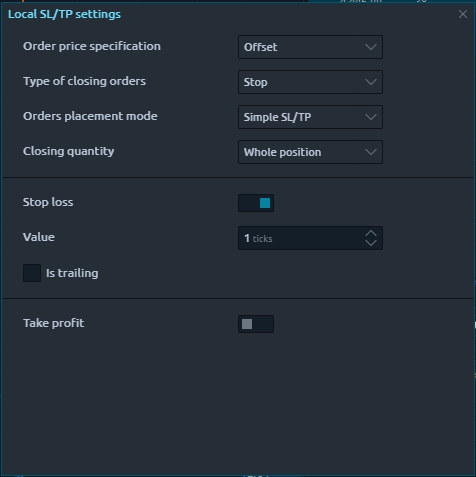The image size is (476, 477).
Task: Click the chevron arrow beside Stop
Action: pyautogui.click(x=371, y=82)
